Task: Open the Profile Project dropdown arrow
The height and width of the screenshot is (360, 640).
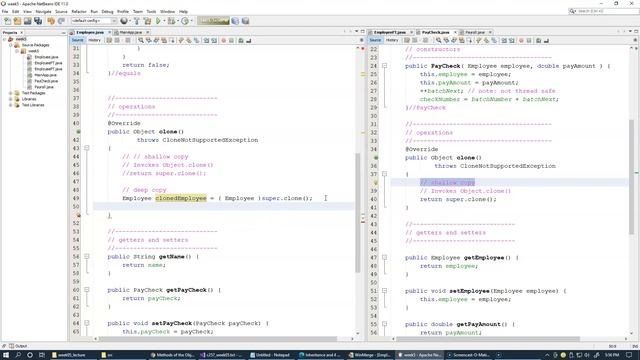Action: pos(191,21)
